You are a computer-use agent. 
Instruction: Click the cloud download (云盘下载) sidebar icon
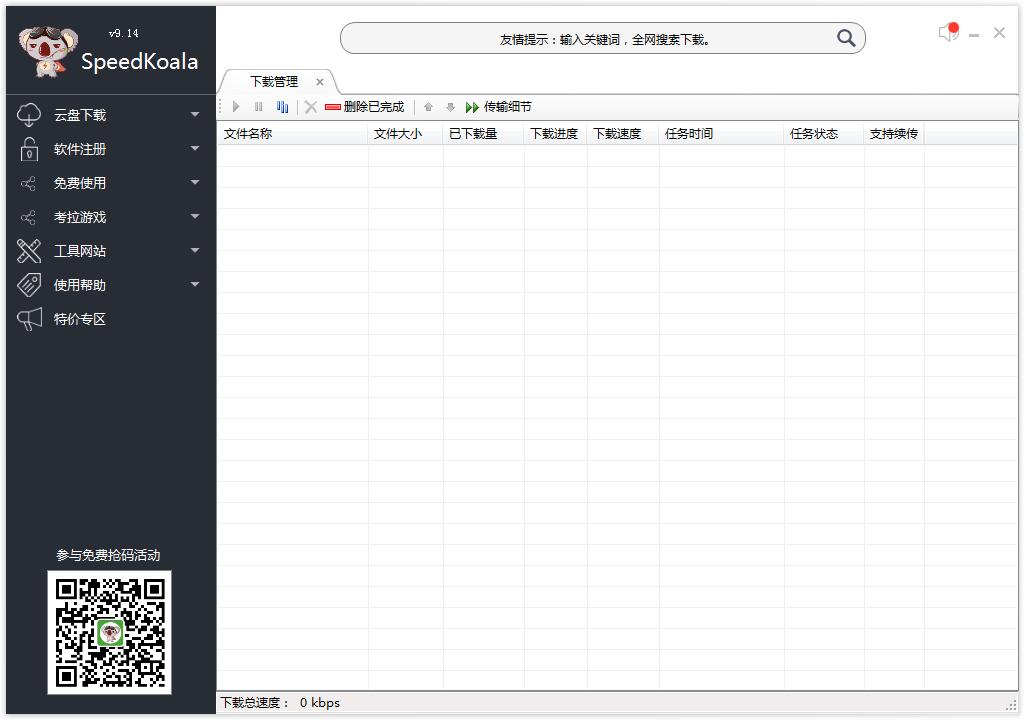tap(29, 114)
